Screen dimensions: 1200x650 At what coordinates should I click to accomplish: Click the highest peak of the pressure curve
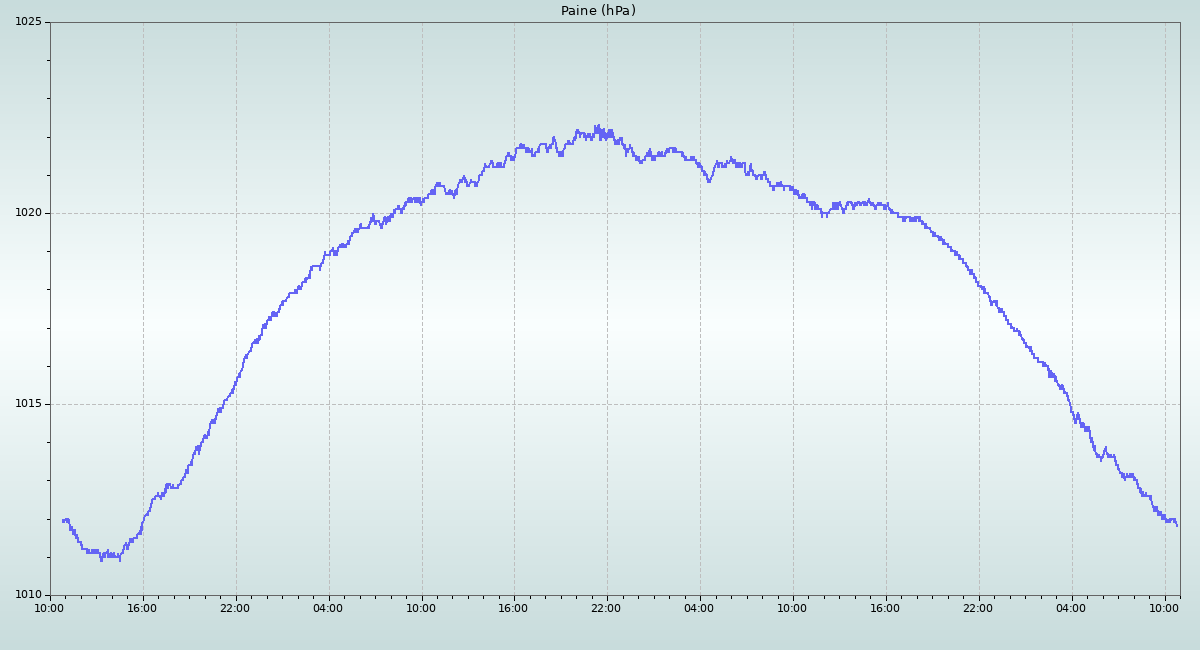(x=597, y=126)
